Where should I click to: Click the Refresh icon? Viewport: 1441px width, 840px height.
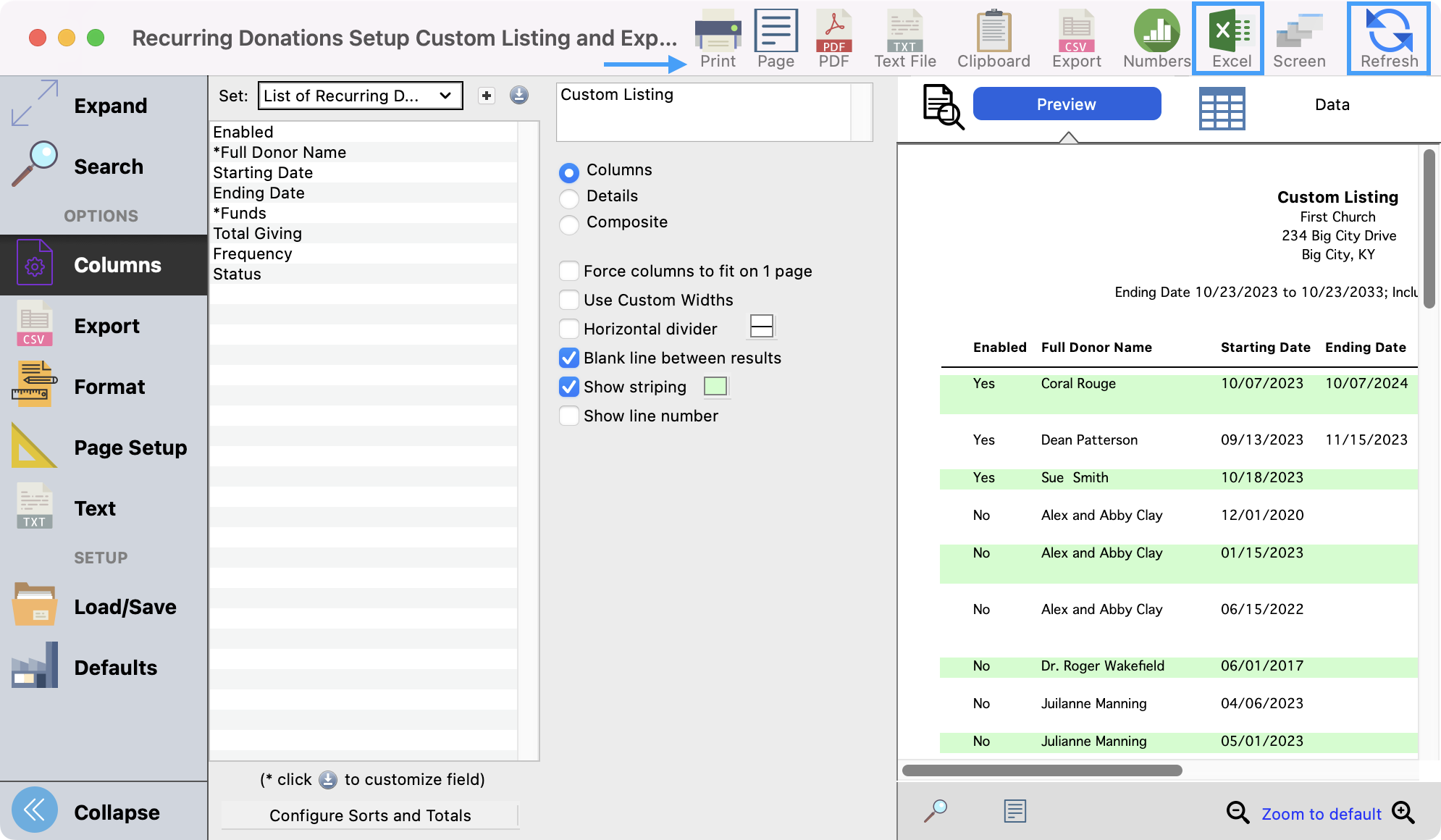[x=1388, y=38]
